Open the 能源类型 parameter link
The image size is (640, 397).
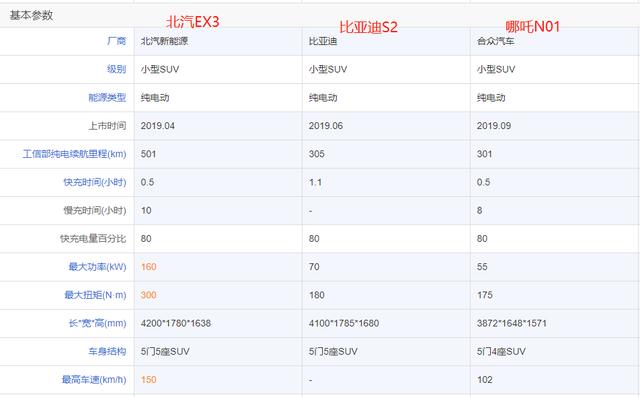107,98
